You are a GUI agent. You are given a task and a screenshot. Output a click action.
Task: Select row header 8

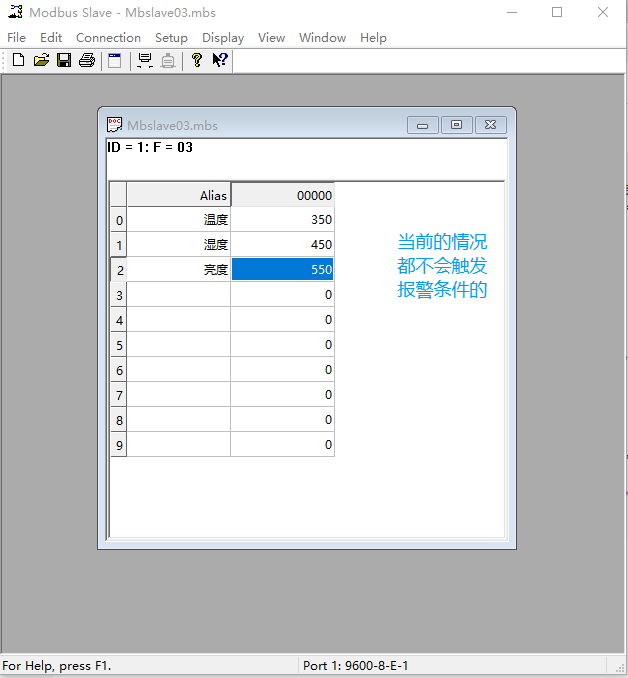119,420
